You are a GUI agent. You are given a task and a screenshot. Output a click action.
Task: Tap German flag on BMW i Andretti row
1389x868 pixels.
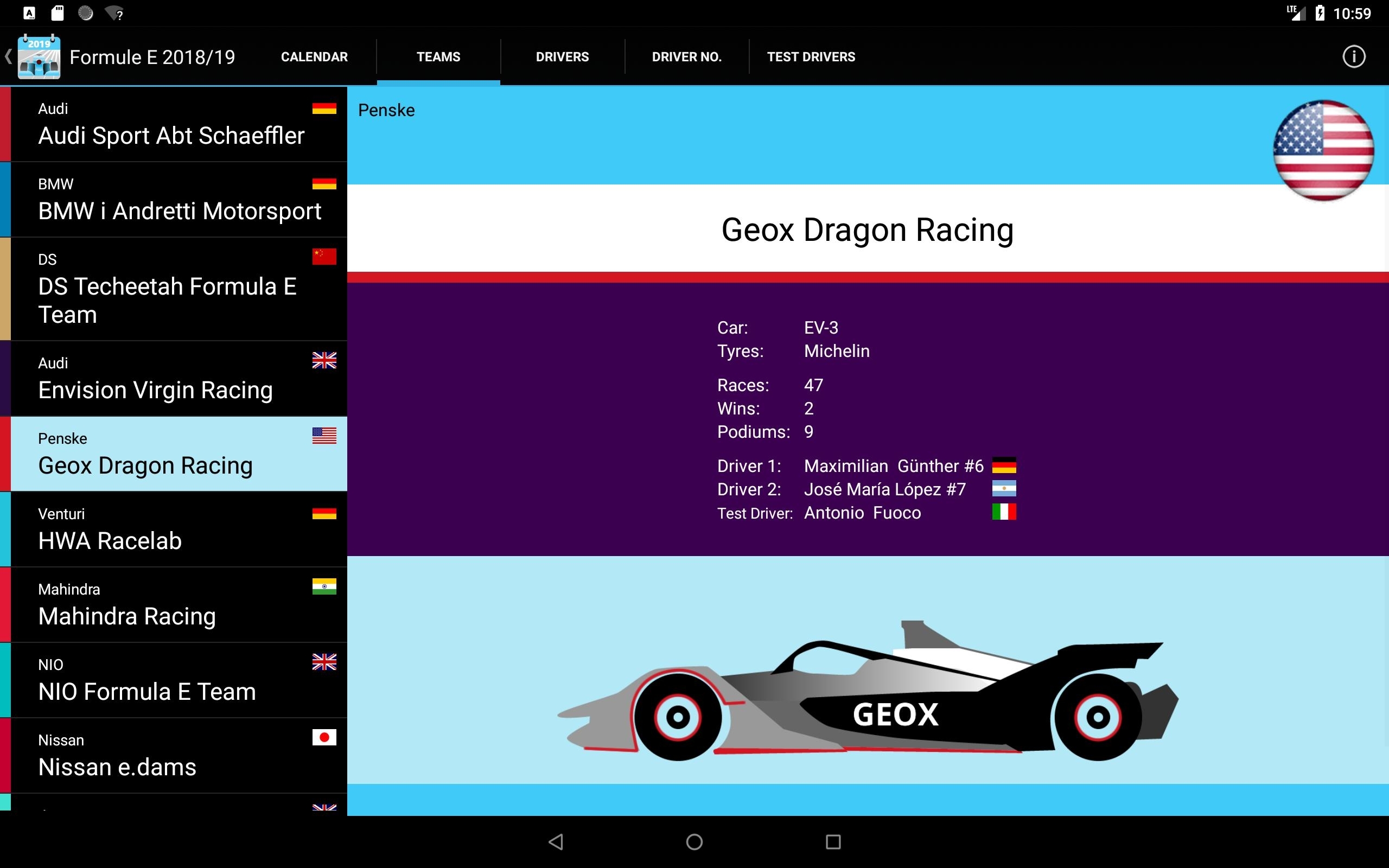[324, 184]
